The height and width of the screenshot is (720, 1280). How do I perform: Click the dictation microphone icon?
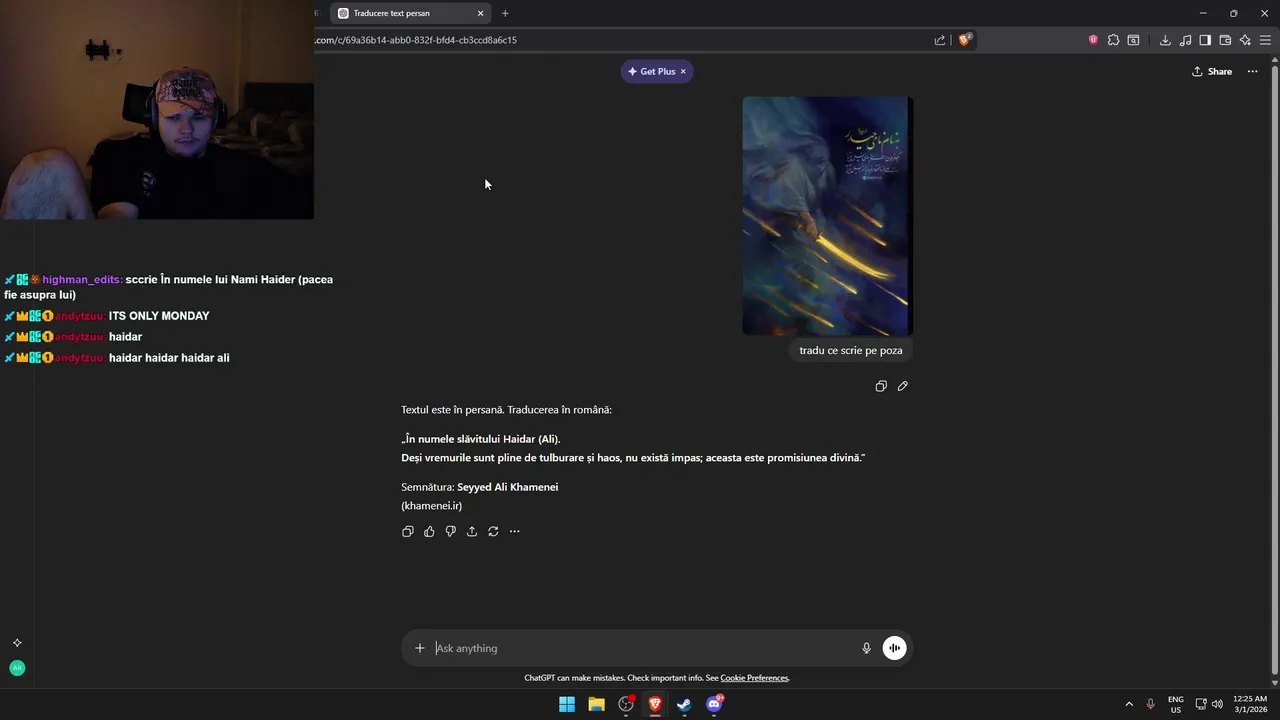point(867,648)
